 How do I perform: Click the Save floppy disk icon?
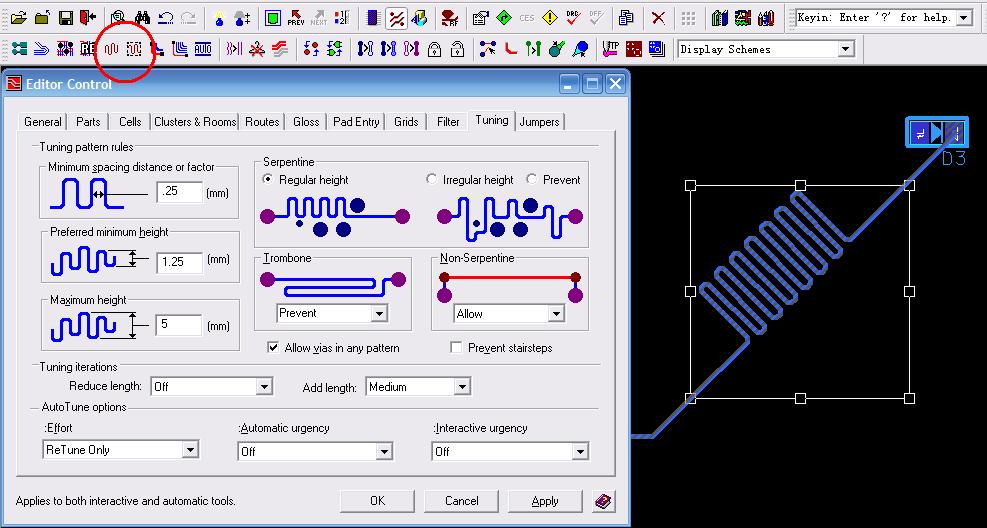point(65,18)
